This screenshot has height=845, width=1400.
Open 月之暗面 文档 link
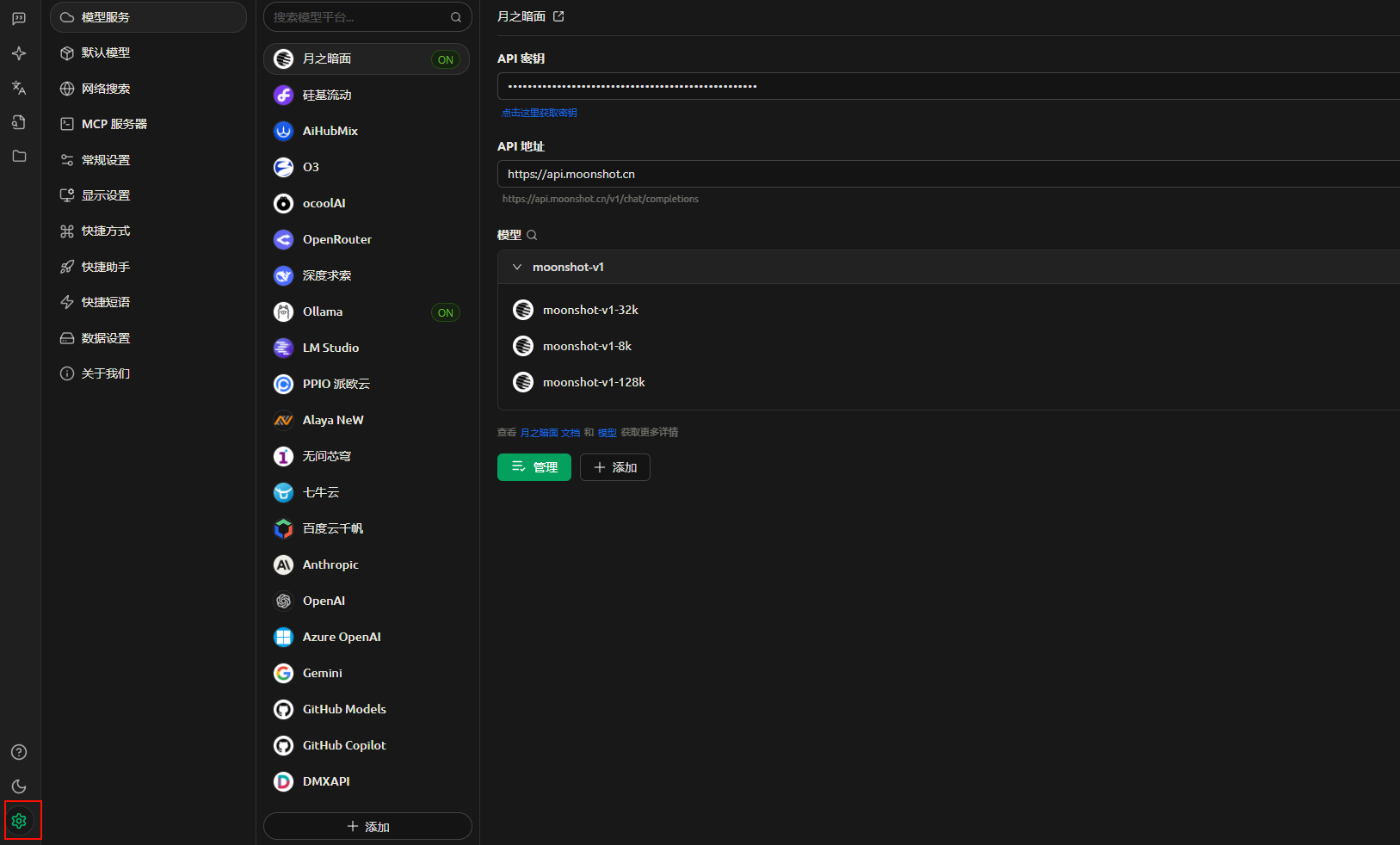(x=550, y=433)
